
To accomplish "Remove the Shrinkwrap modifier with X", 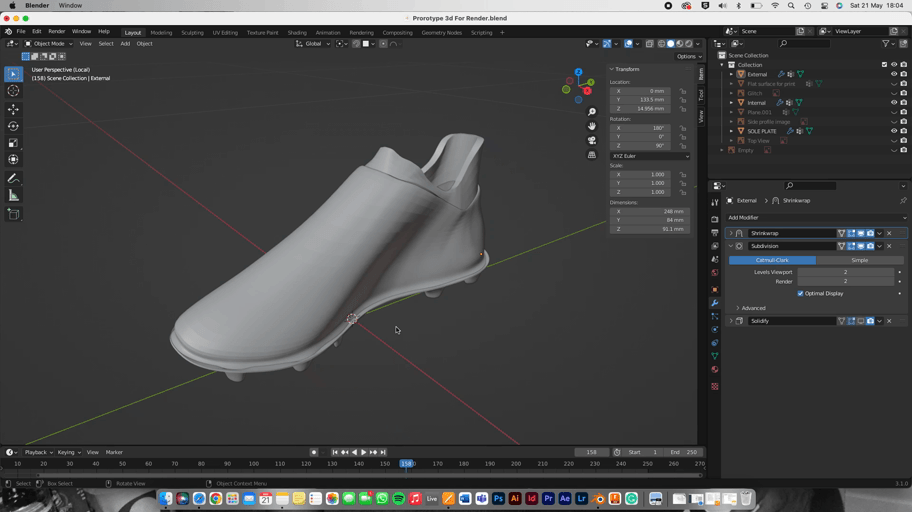I will tap(889, 233).
